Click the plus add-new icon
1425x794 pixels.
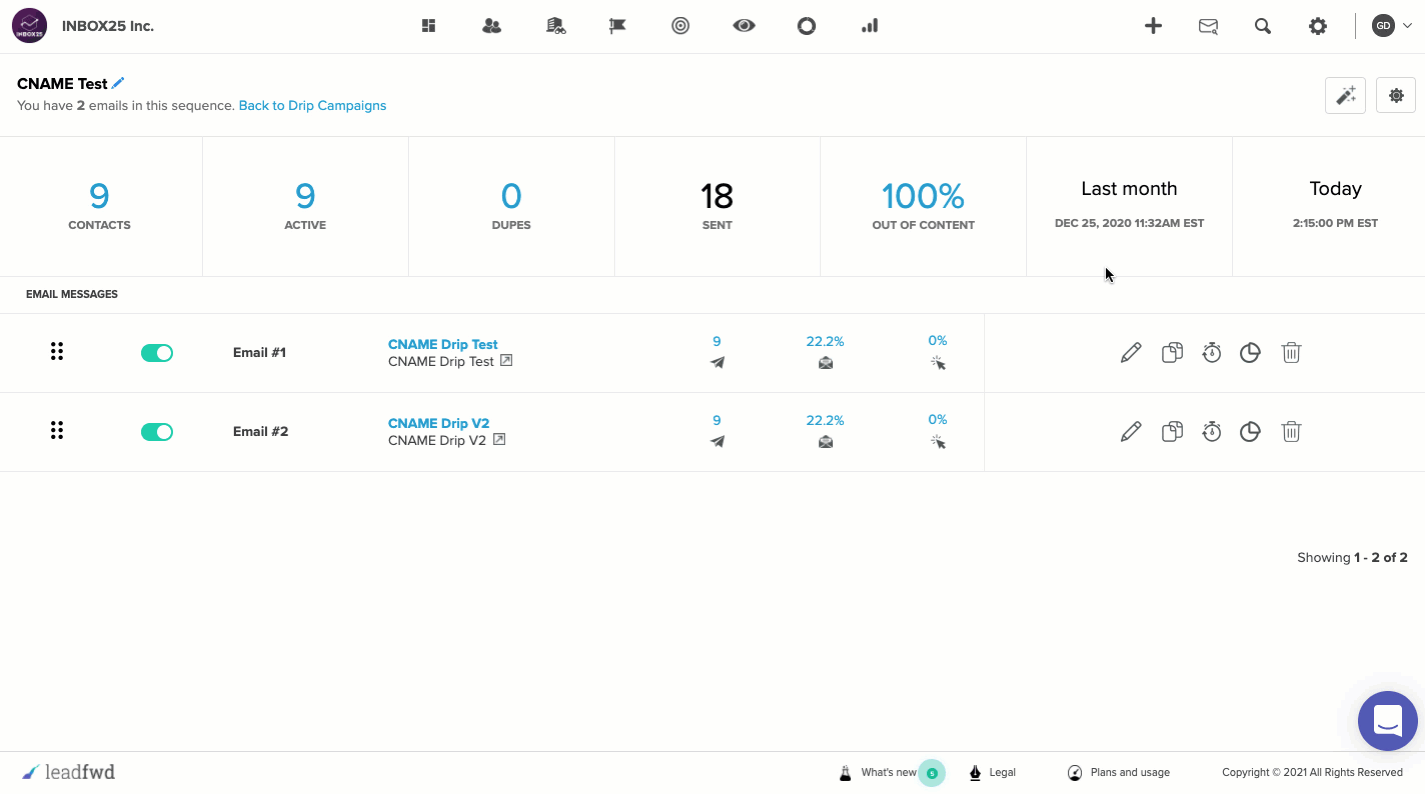pyautogui.click(x=1153, y=26)
